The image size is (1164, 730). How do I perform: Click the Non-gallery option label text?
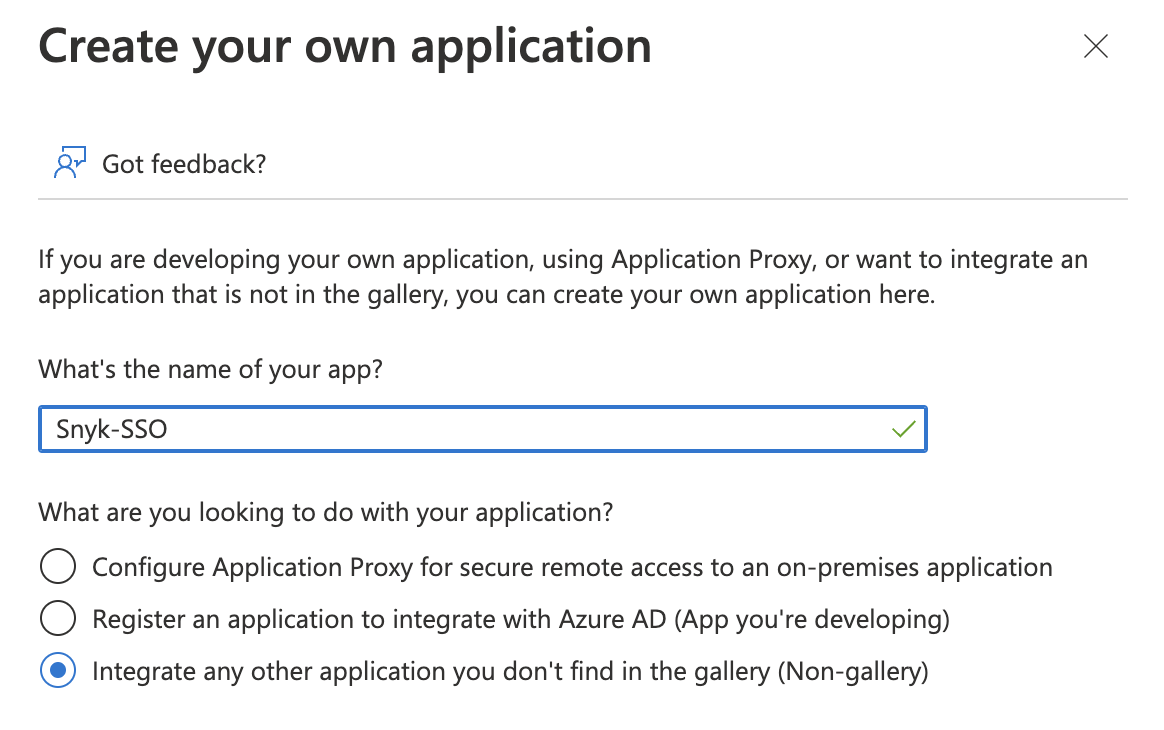(509, 670)
